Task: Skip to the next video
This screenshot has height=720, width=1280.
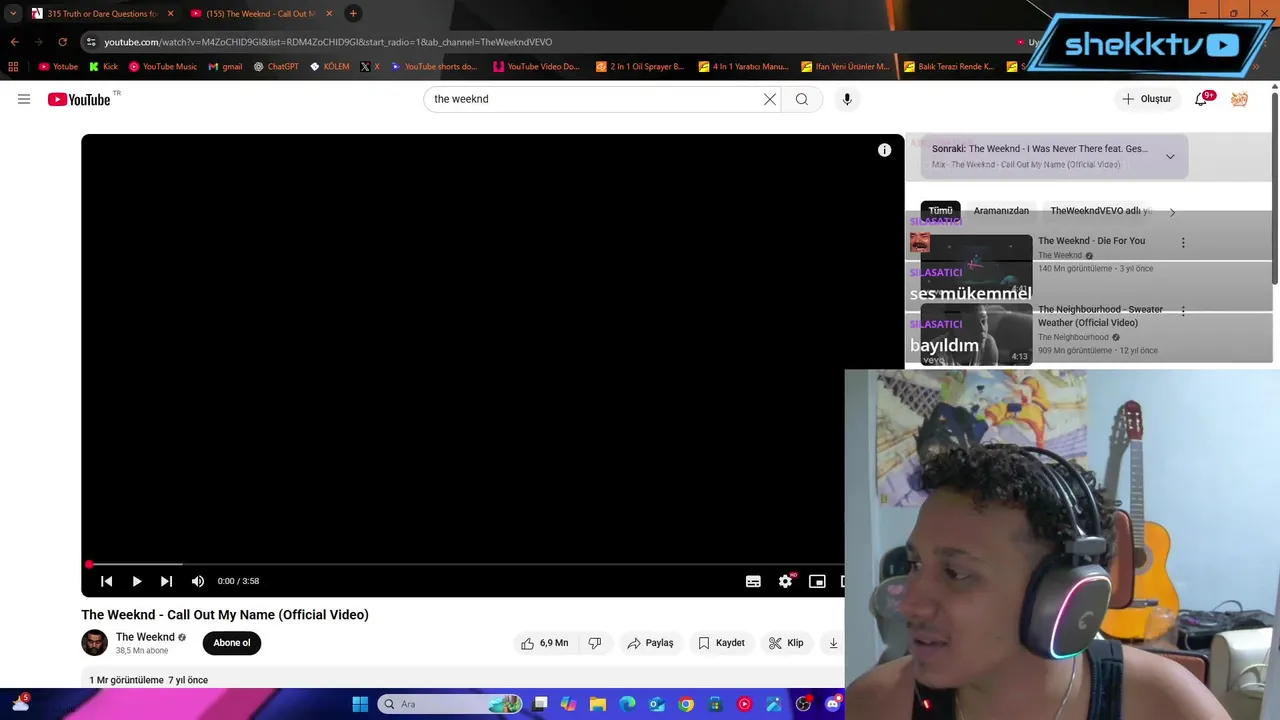Action: [166, 581]
